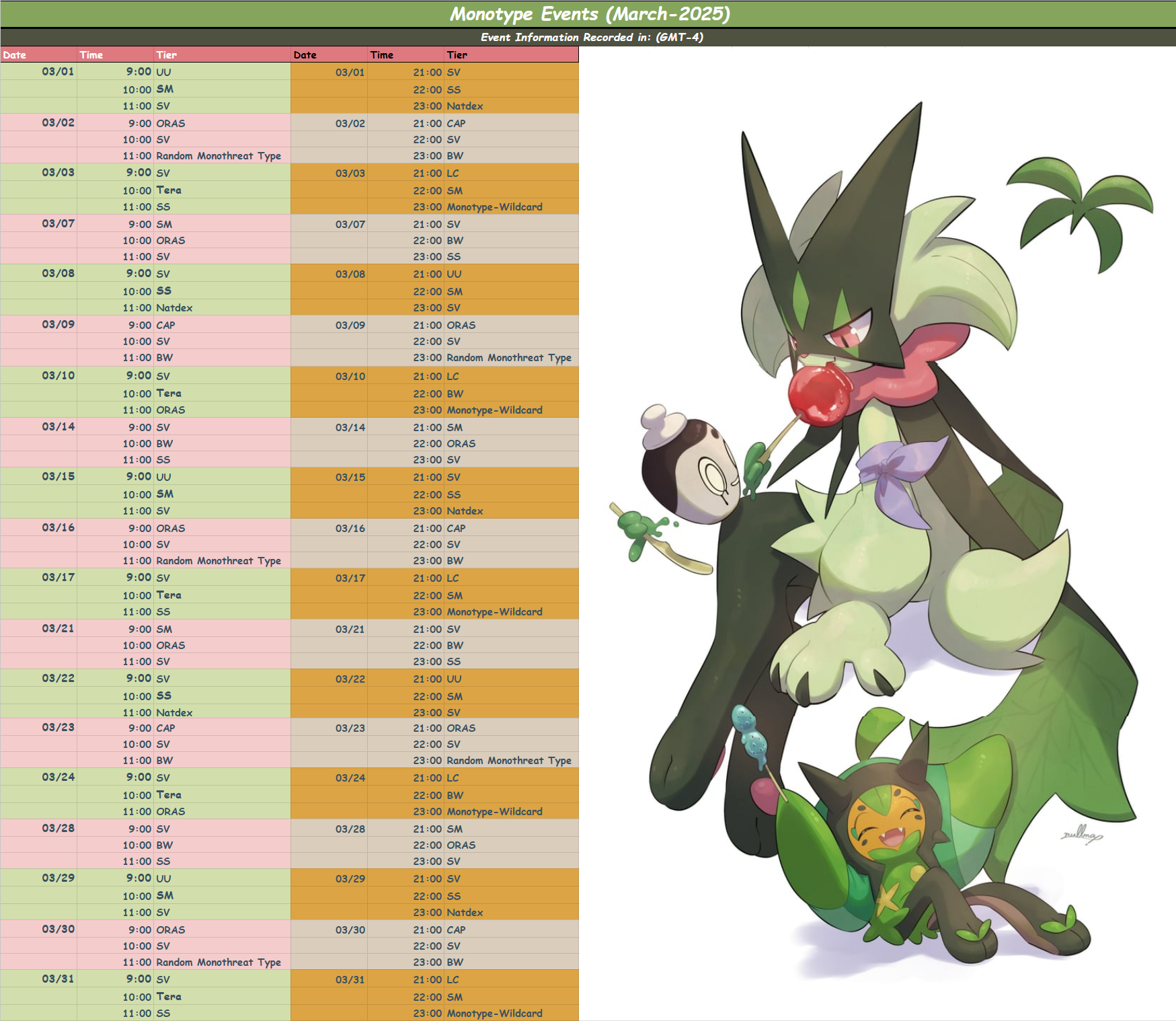This screenshot has width=1176, height=1021.
Task: Click the Monotype Events (March-2025) title
Action: (590, 14)
